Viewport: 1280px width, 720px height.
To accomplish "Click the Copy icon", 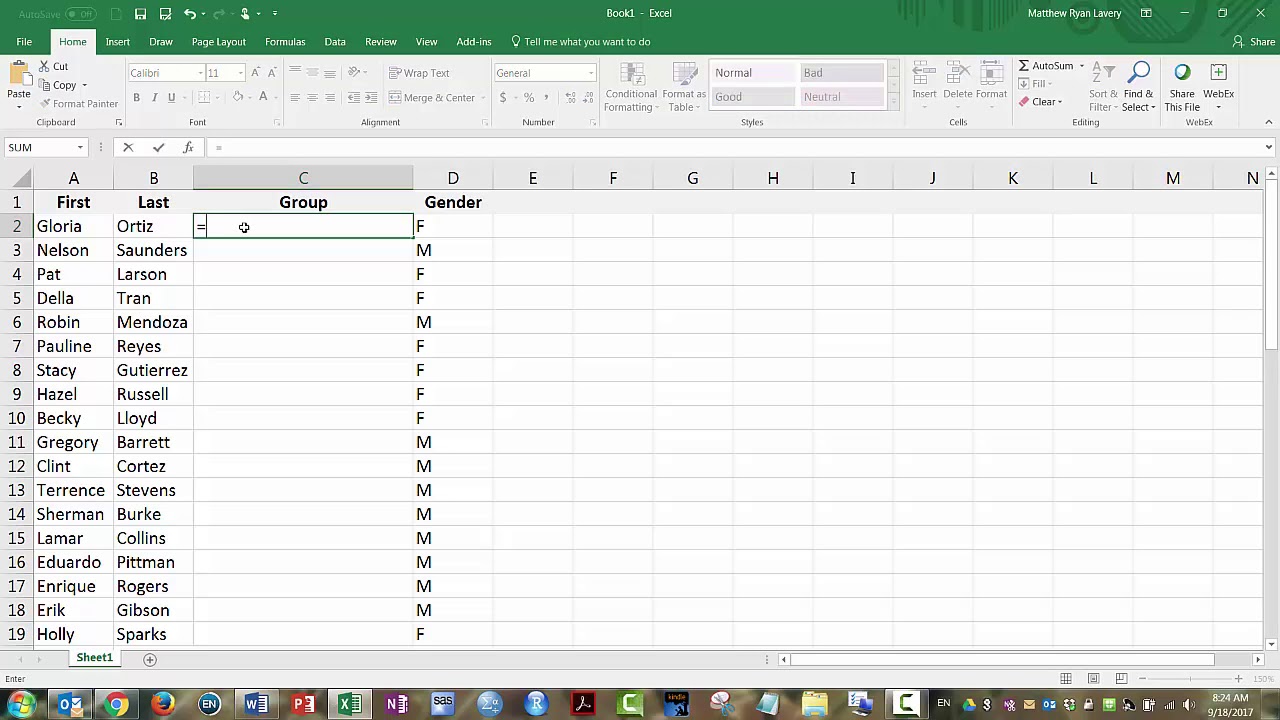I will [x=45, y=85].
